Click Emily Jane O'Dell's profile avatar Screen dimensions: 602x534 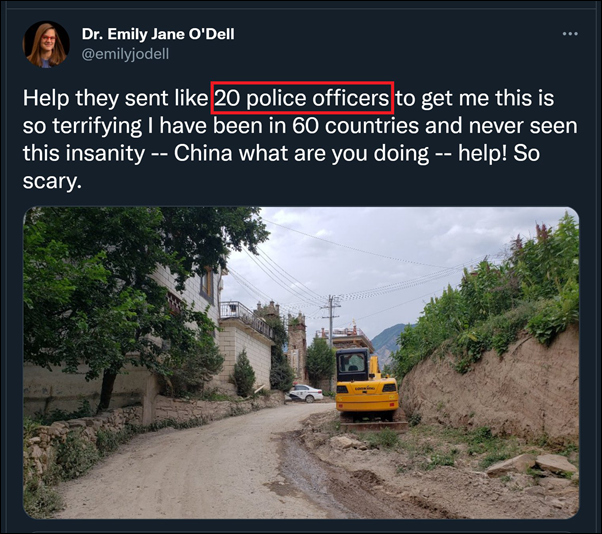pos(46,44)
